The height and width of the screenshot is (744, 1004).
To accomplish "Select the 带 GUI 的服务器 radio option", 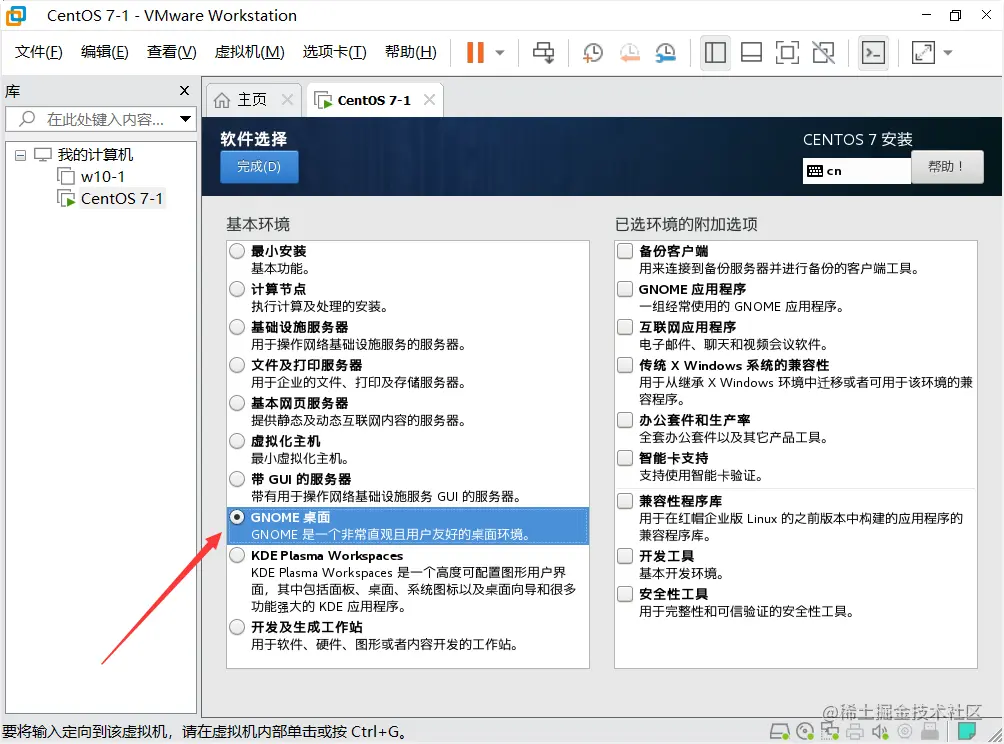I will (x=237, y=479).
